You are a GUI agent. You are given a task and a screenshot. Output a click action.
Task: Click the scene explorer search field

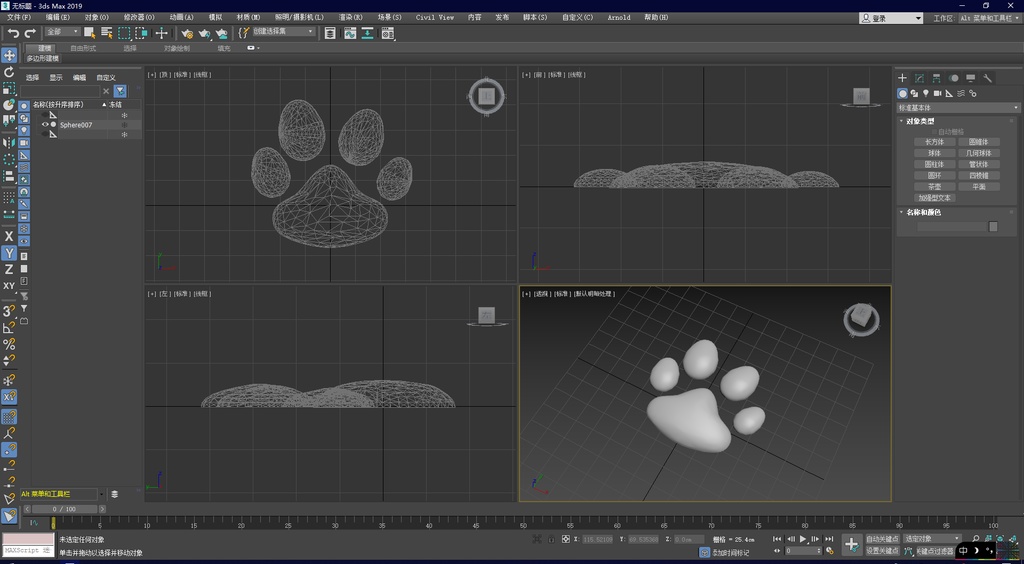coord(59,91)
